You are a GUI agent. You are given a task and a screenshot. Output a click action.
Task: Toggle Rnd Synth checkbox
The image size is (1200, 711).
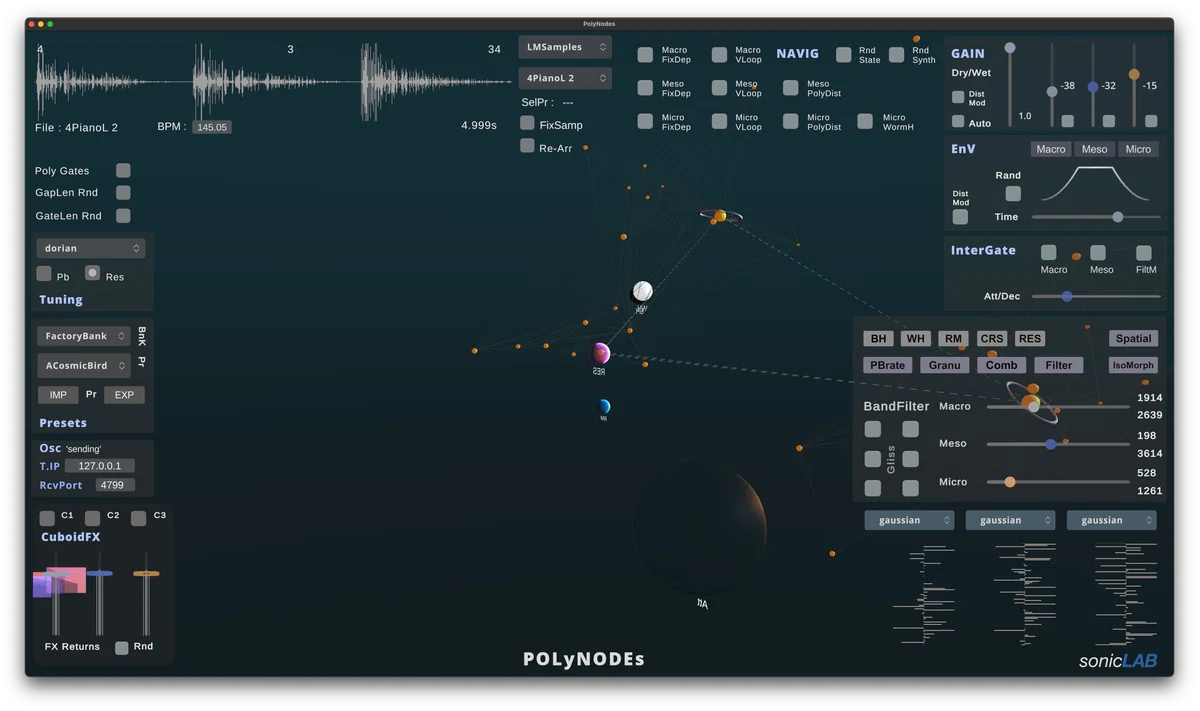(897, 55)
